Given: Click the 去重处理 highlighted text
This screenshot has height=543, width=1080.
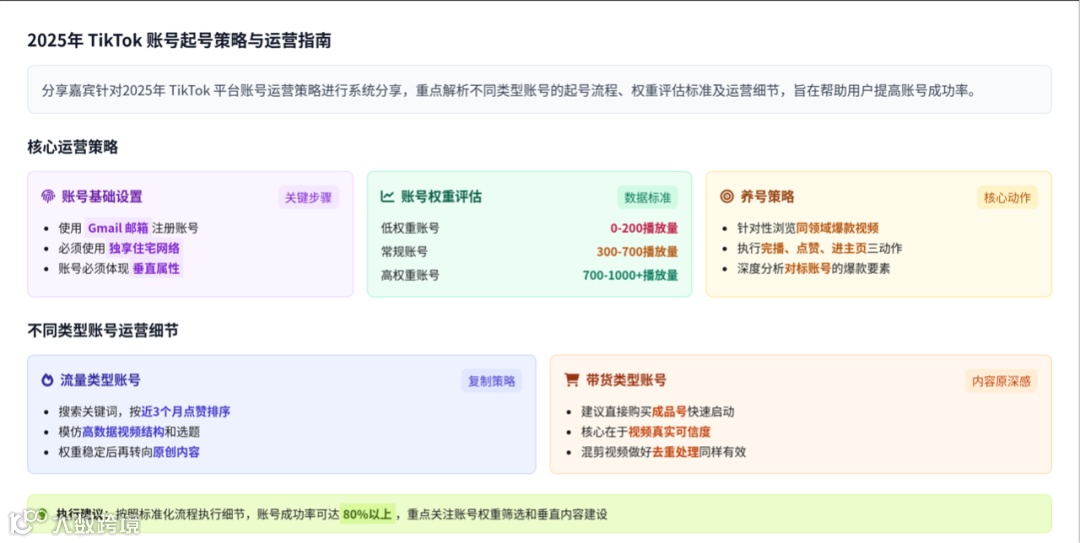Looking at the screenshot, I should pos(675,452).
